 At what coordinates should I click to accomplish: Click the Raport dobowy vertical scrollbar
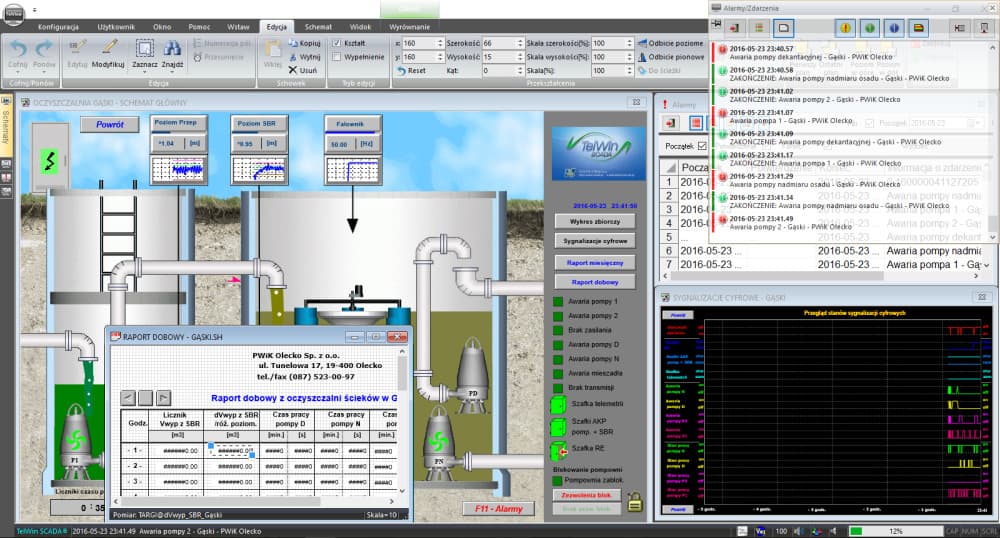[x=402, y=421]
